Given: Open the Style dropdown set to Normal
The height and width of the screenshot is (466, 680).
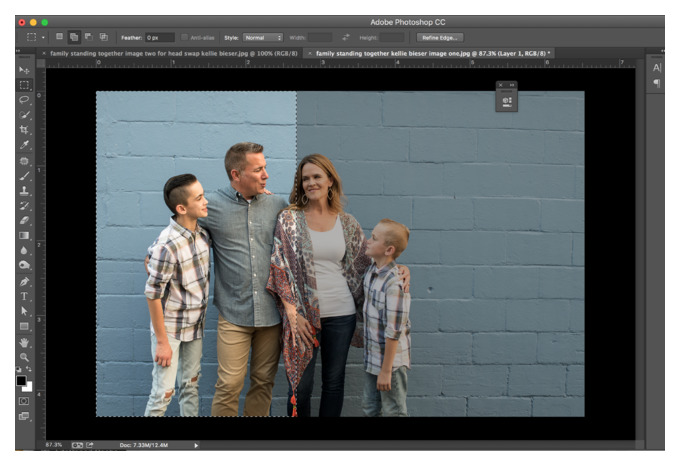Looking at the screenshot, I should tap(263, 38).
